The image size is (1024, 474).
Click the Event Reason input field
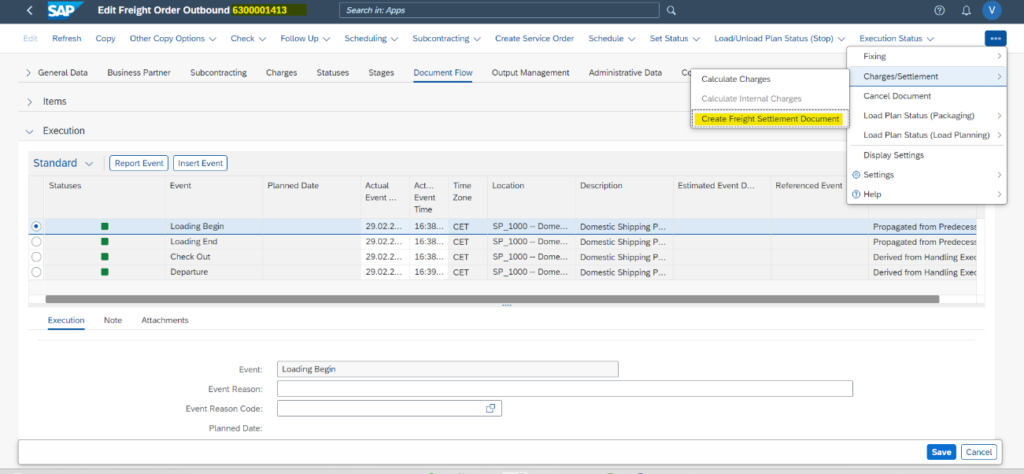click(564, 388)
